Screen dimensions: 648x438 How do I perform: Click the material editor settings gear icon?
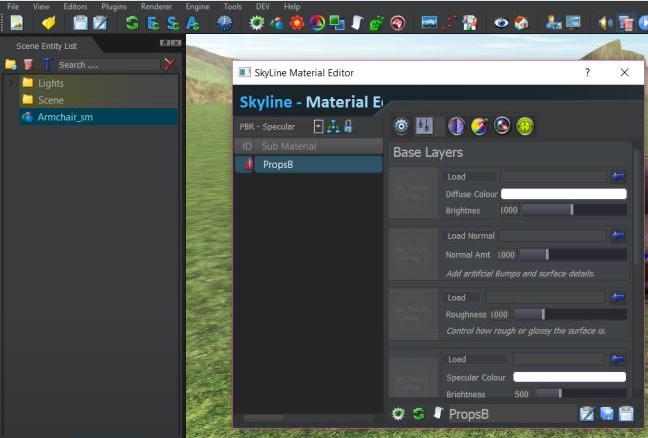tap(401, 126)
